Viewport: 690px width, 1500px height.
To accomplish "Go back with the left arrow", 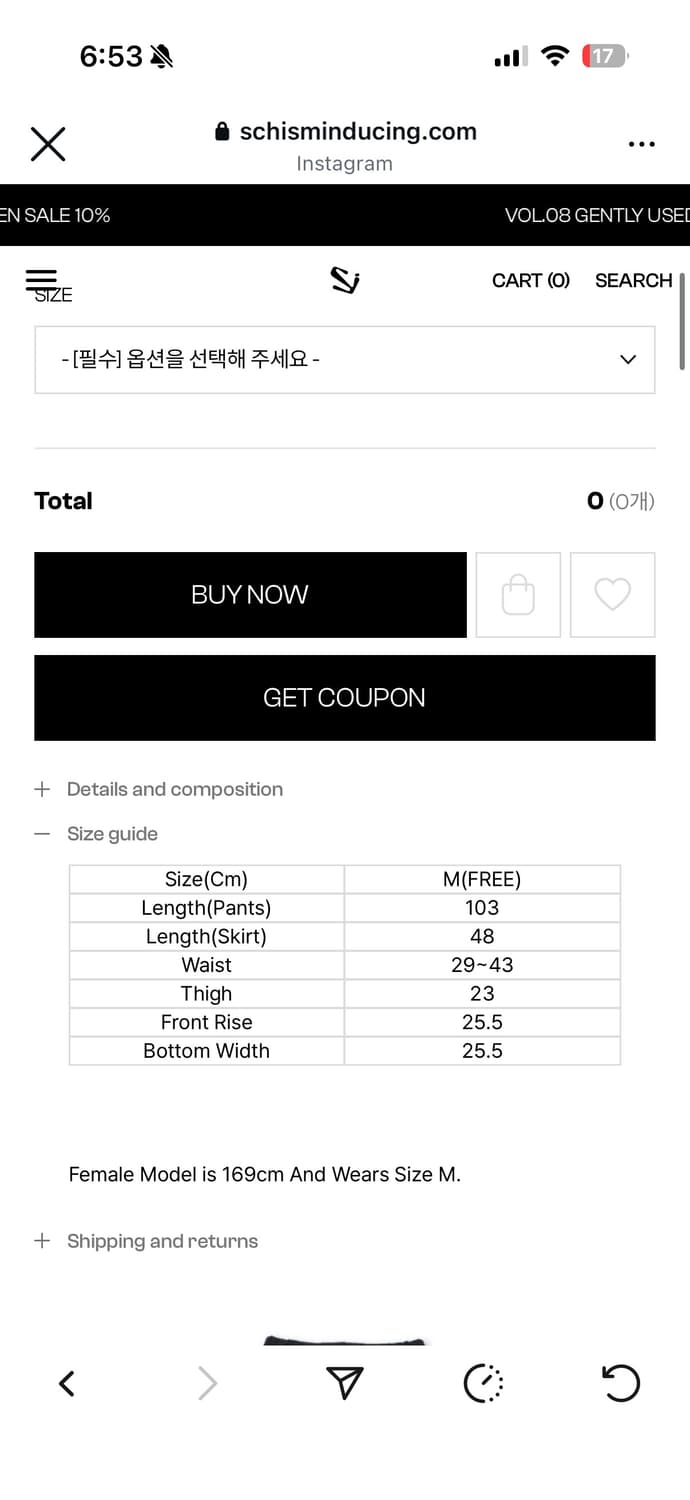I will click(x=67, y=1384).
